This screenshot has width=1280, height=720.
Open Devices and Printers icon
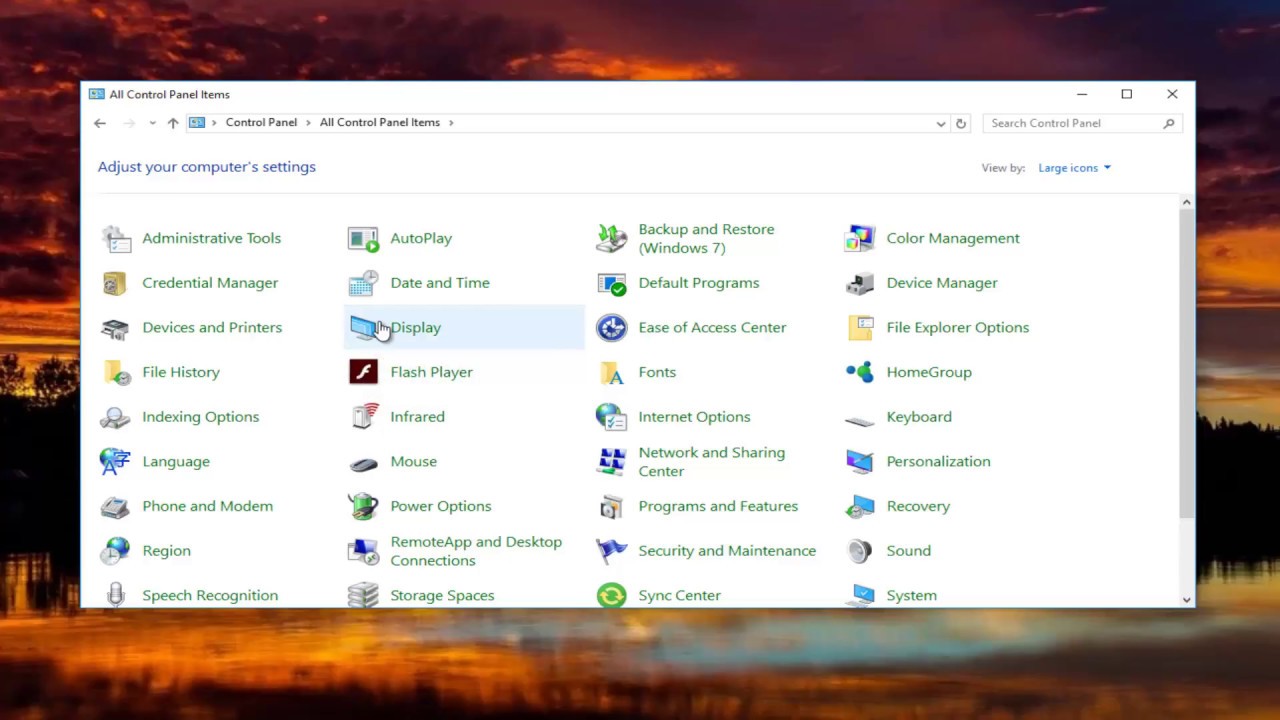pyautogui.click(x=115, y=328)
